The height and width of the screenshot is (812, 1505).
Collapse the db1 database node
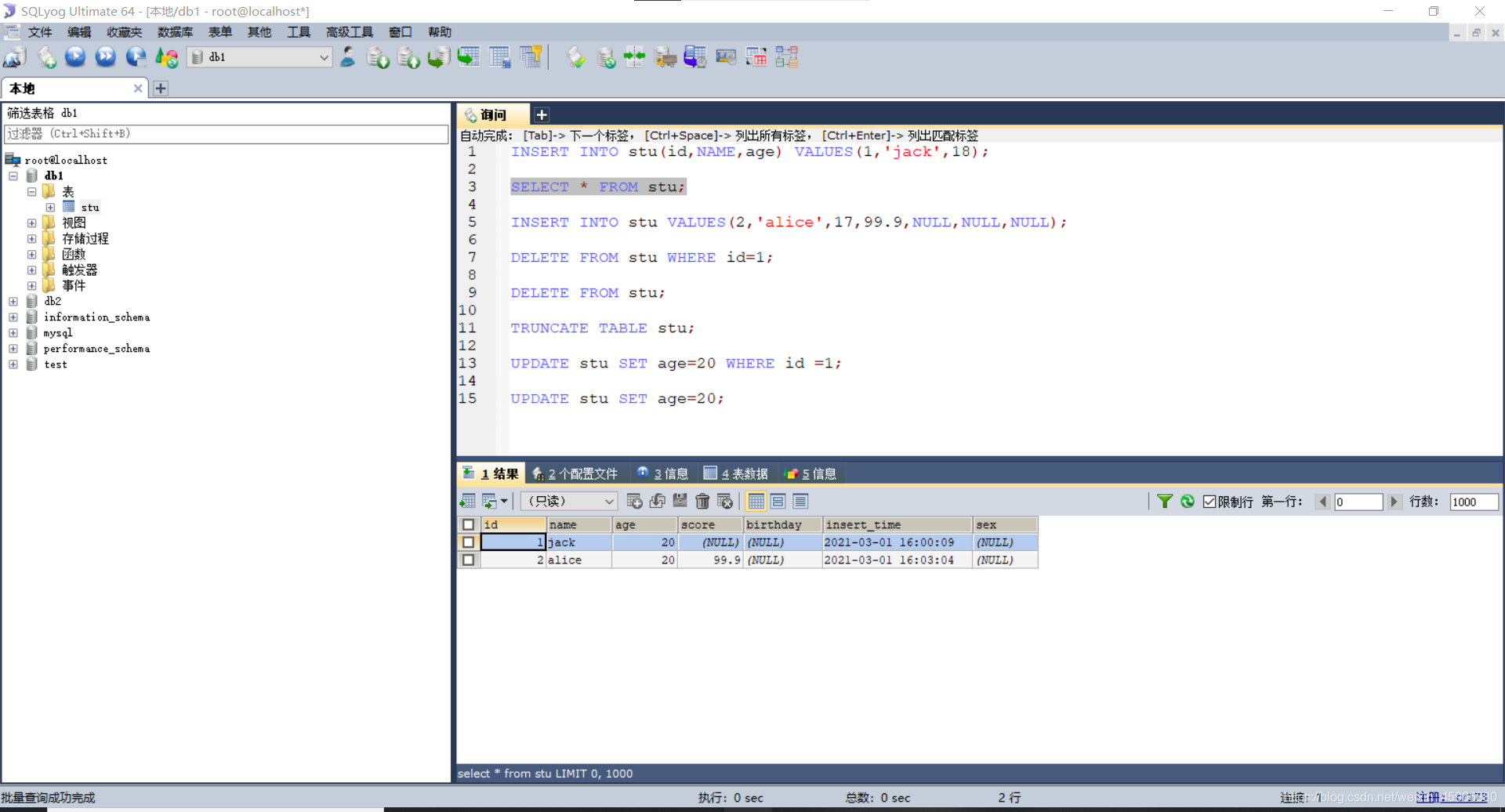13,176
